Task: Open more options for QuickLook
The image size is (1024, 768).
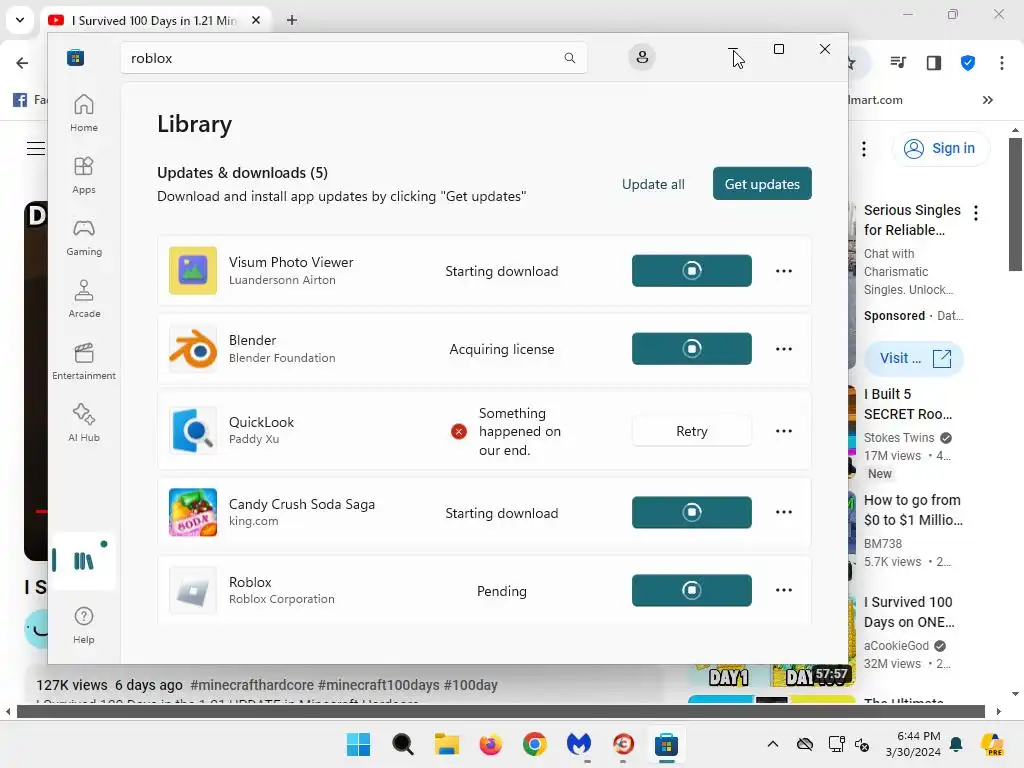Action: [x=784, y=431]
